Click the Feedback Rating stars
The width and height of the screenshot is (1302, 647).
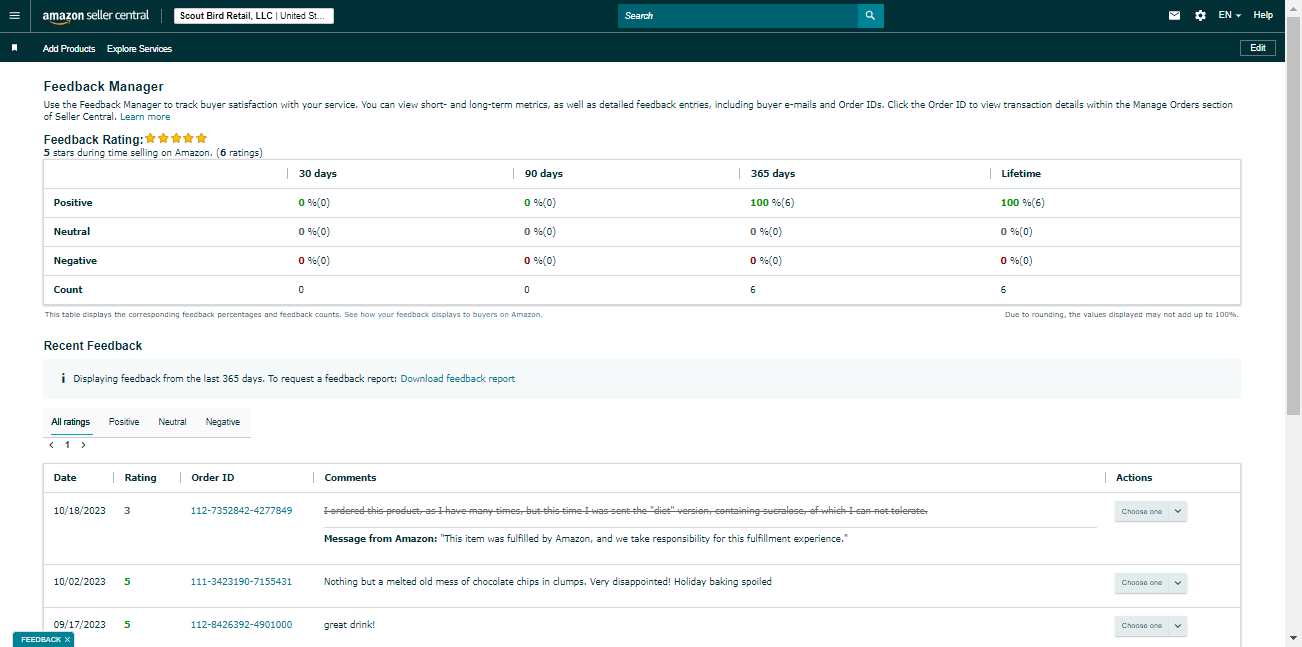(x=176, y=138)
